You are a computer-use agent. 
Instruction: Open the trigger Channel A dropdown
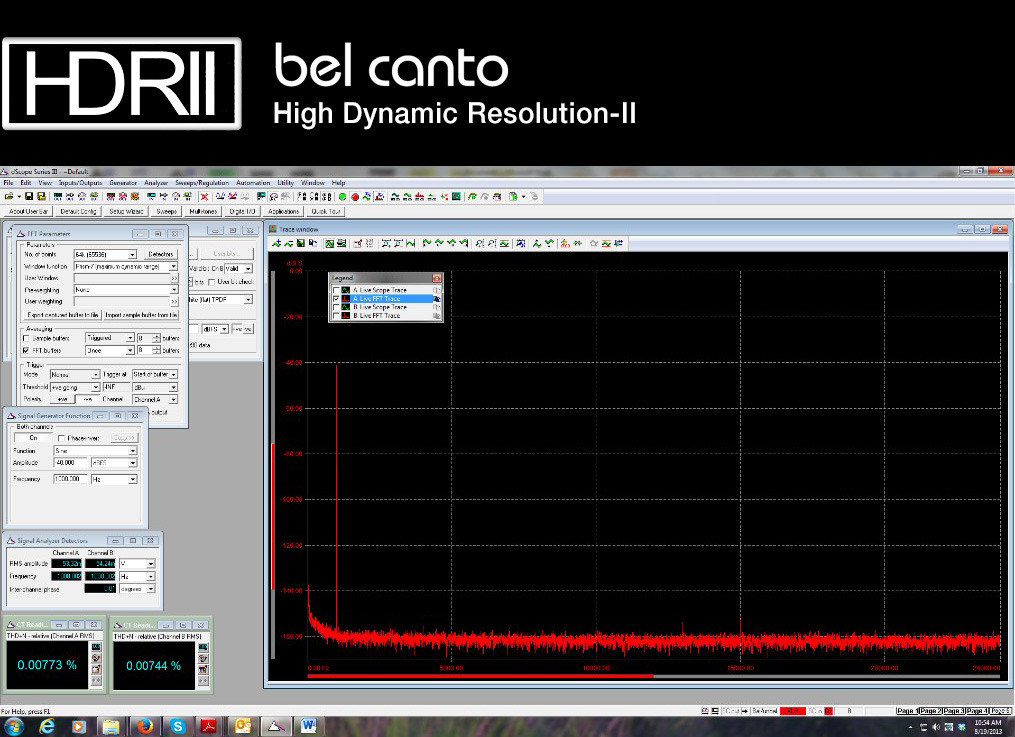(173, 399)
